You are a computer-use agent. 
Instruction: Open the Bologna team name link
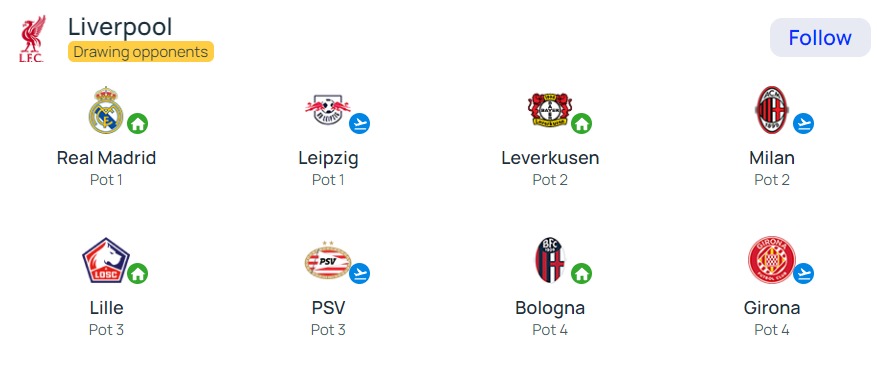pos(550,308)
